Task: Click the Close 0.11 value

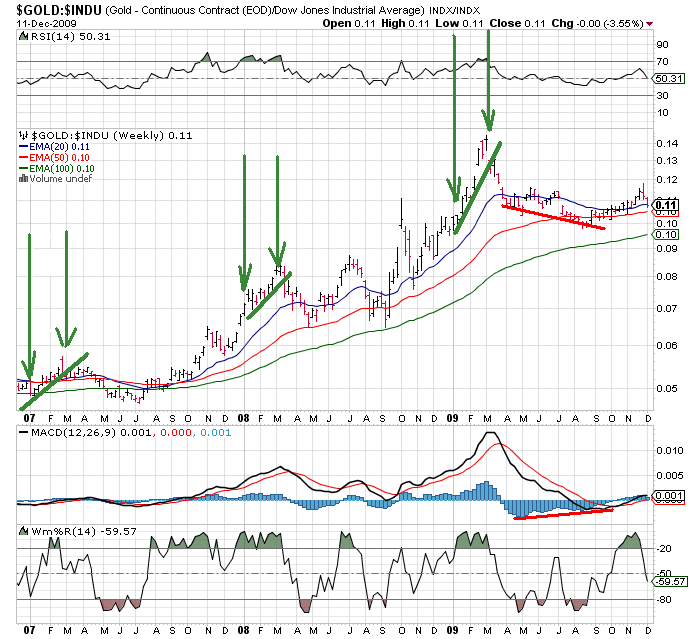Action: click(517, 23)
